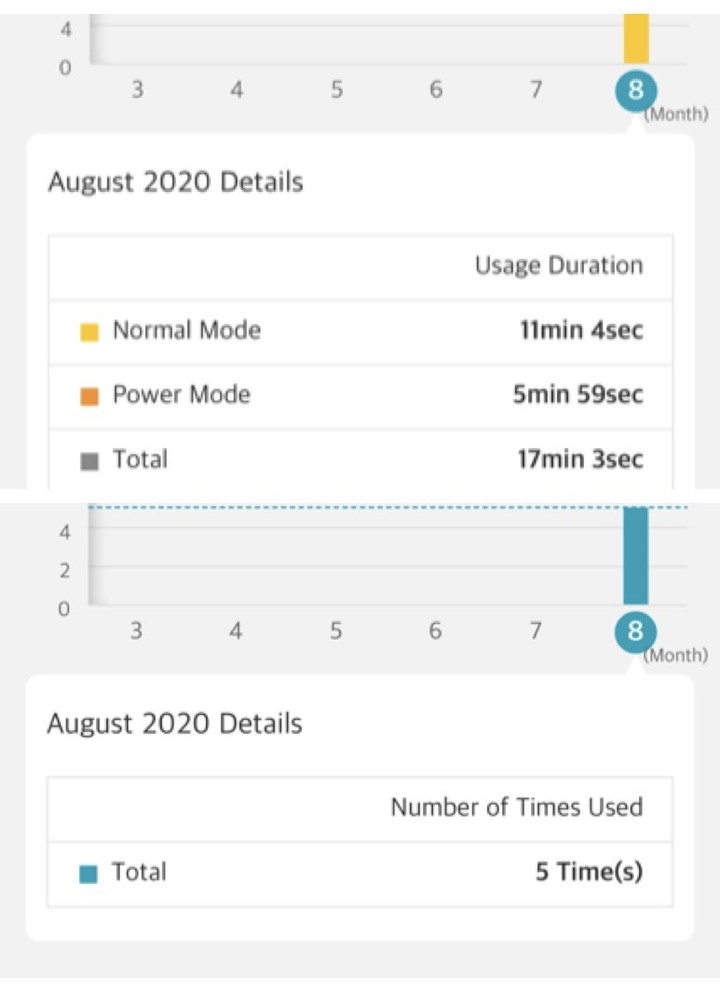This screenshot has width=720, height=992.
Task: Select the Normal Mode 11min 4sec row
Action: pyautogui.click(x=361, y=332)
